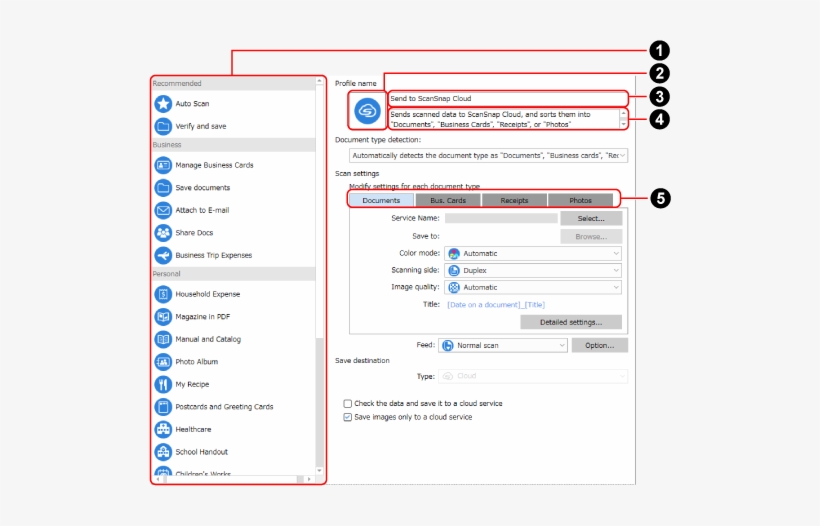
Task: Click the Duplex scanning side icon
Action: (454, 270)
